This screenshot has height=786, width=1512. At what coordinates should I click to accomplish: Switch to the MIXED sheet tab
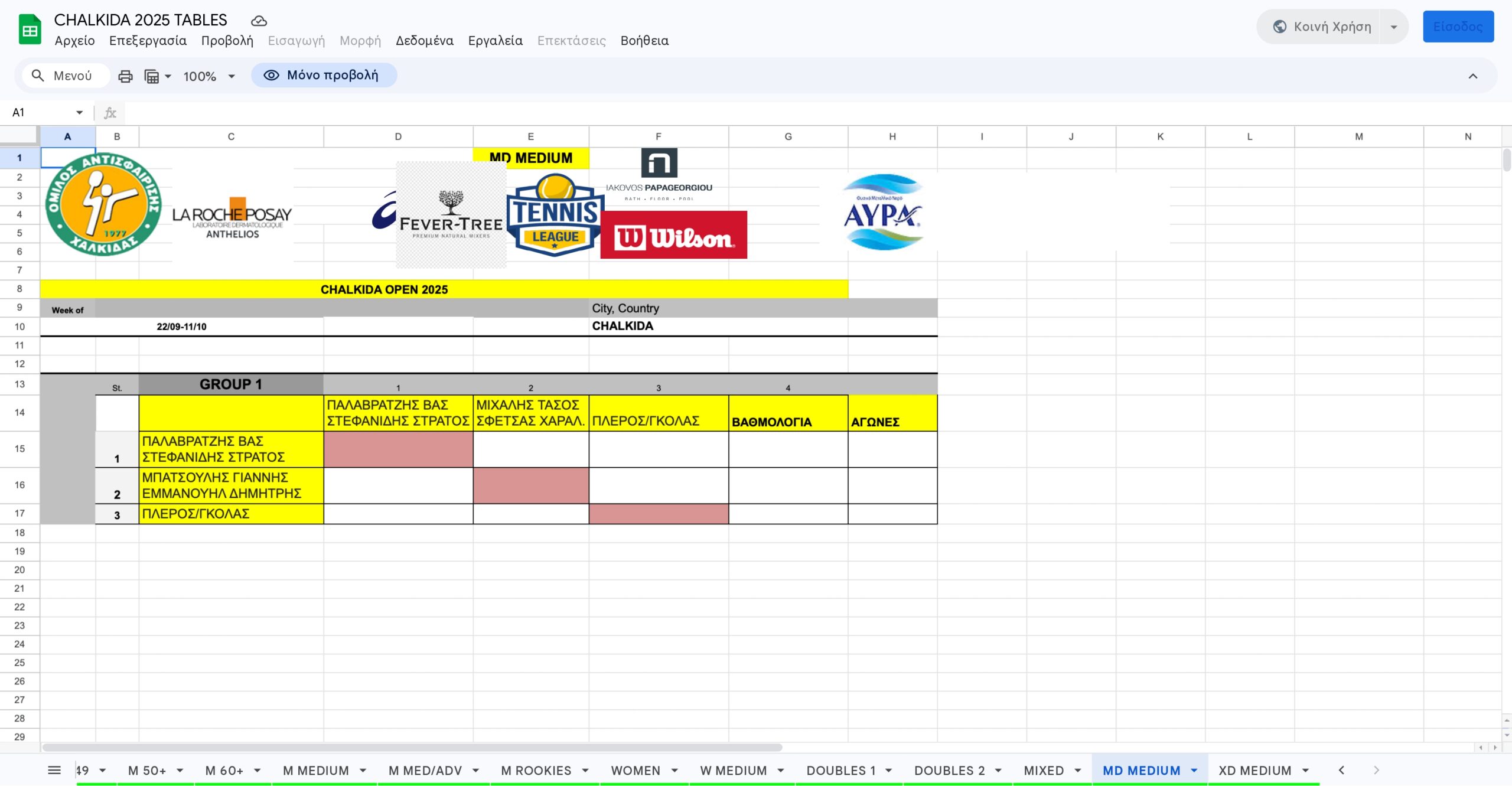point(1044,771)
